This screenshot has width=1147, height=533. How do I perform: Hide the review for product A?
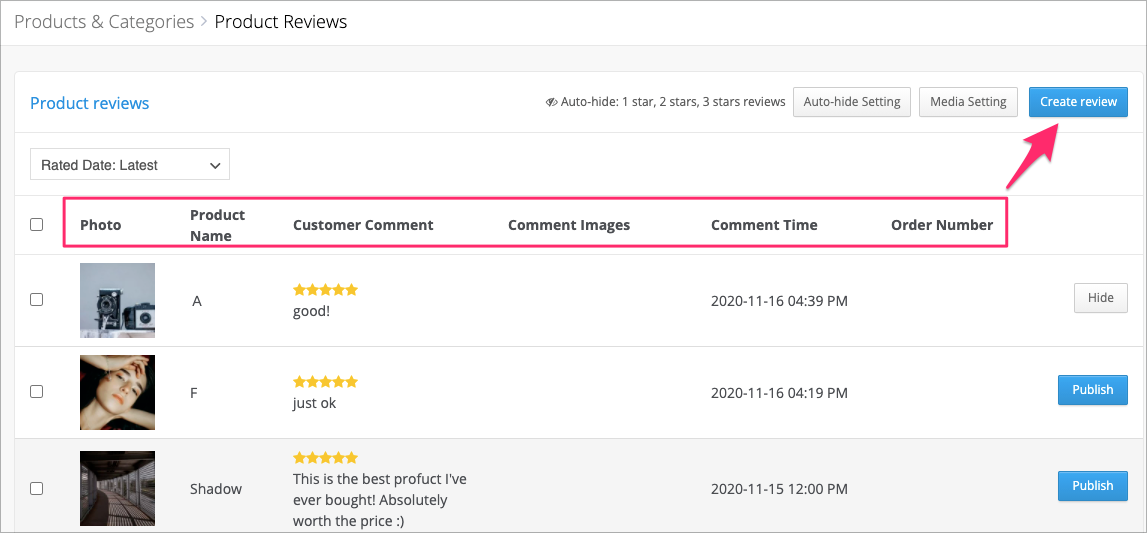click(x=1101, y=298)
